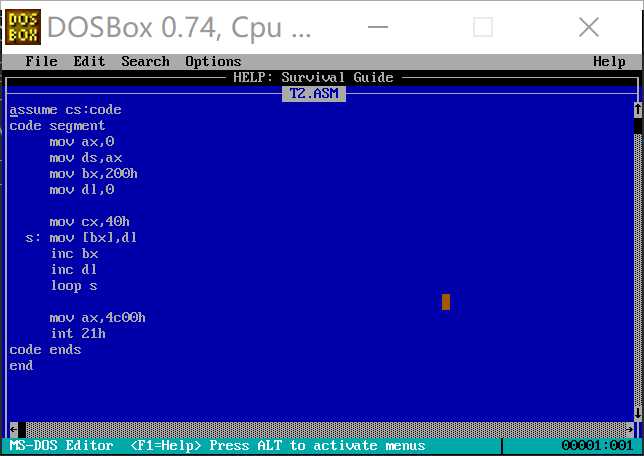
Task: Click the line 'mov cx,40h'
Action: [x=89, y=222]
